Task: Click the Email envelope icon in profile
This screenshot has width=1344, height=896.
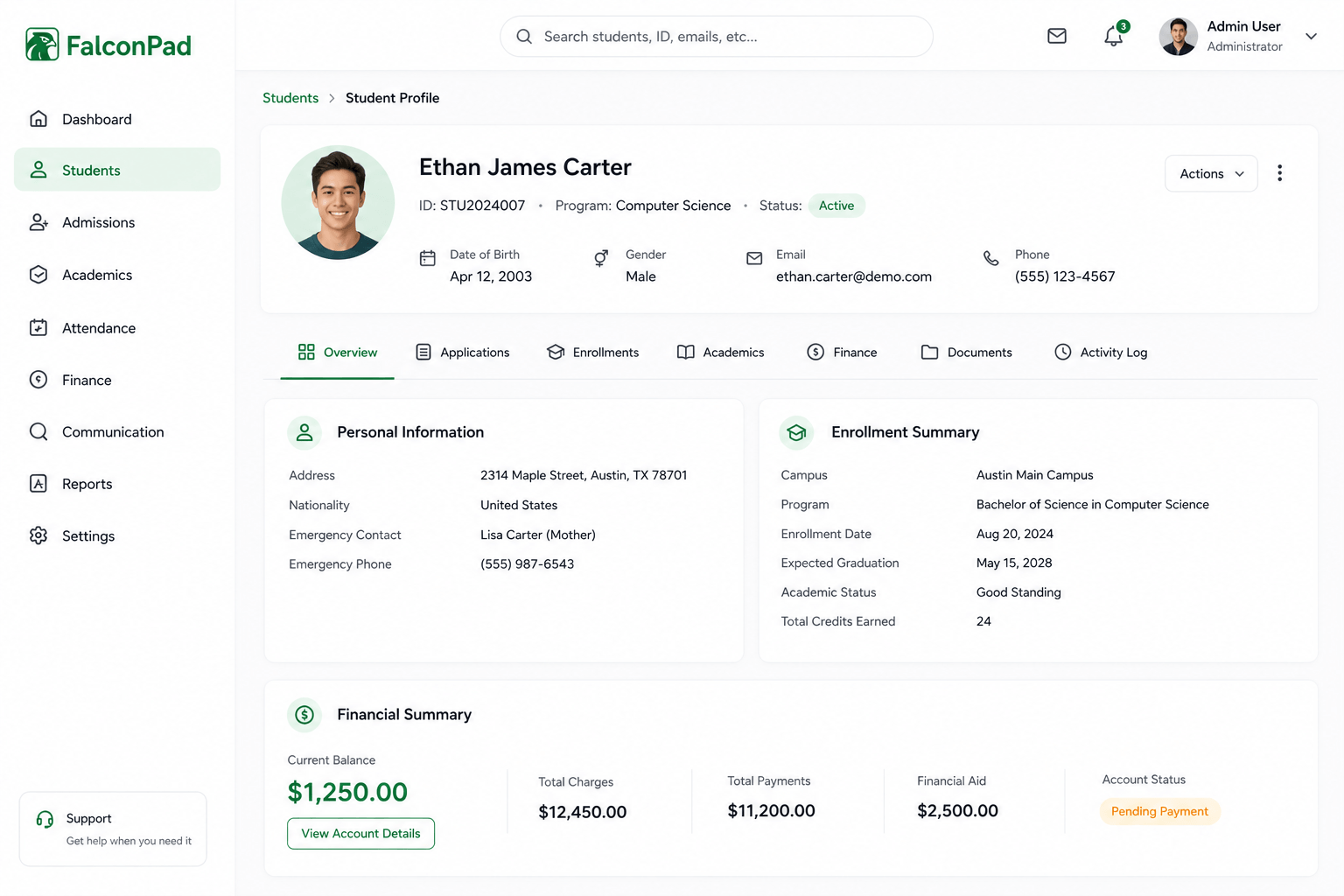Action: click(x=754, y=258)
